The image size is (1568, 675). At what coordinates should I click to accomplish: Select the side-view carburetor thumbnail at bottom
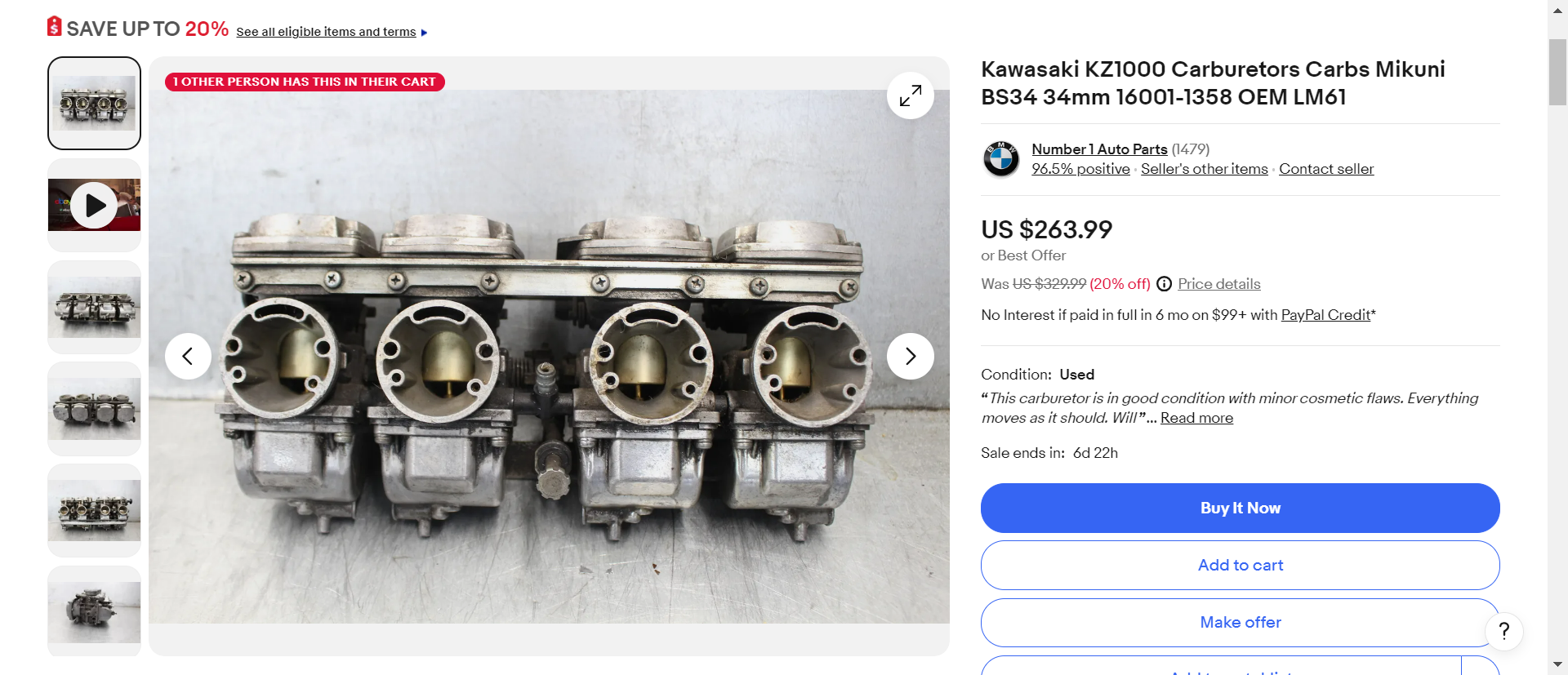click(94, 611)
